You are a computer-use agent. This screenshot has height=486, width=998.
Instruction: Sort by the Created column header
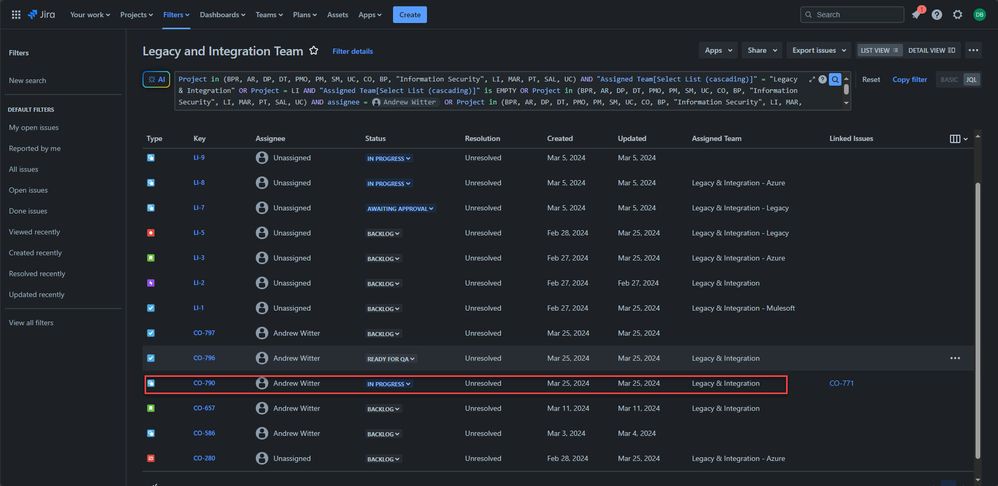[x=559, y=138]
